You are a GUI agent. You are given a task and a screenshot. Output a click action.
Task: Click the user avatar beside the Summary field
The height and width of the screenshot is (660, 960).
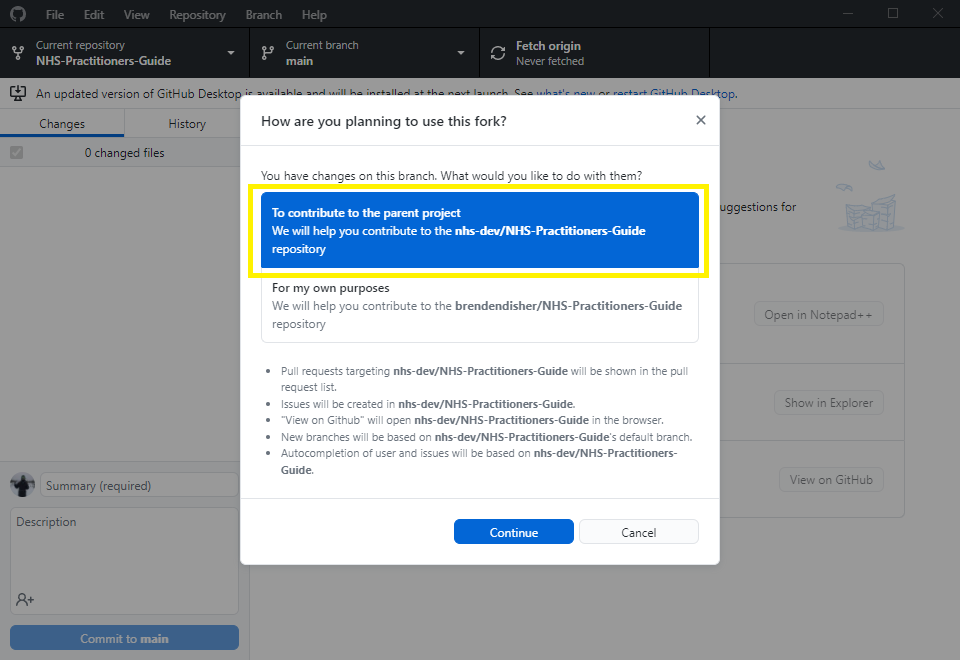pos(23,485)
